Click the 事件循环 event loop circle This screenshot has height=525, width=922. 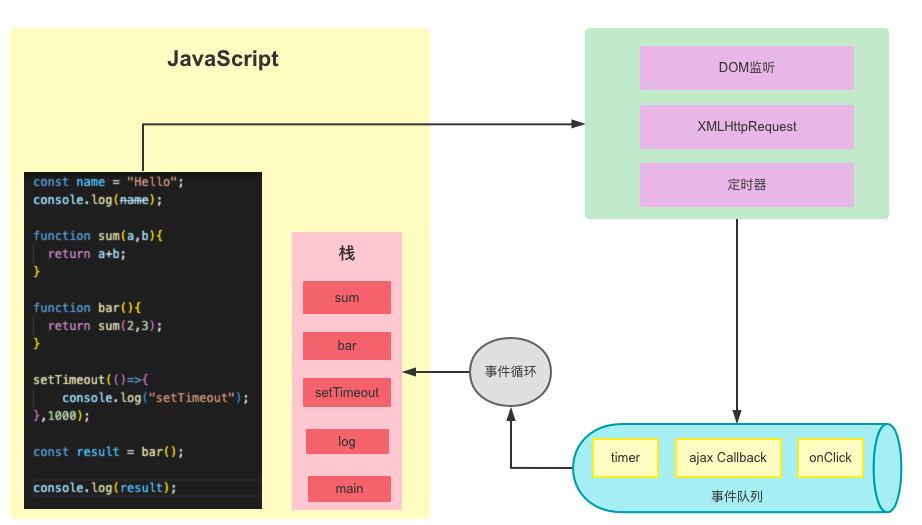click(510, 372)
